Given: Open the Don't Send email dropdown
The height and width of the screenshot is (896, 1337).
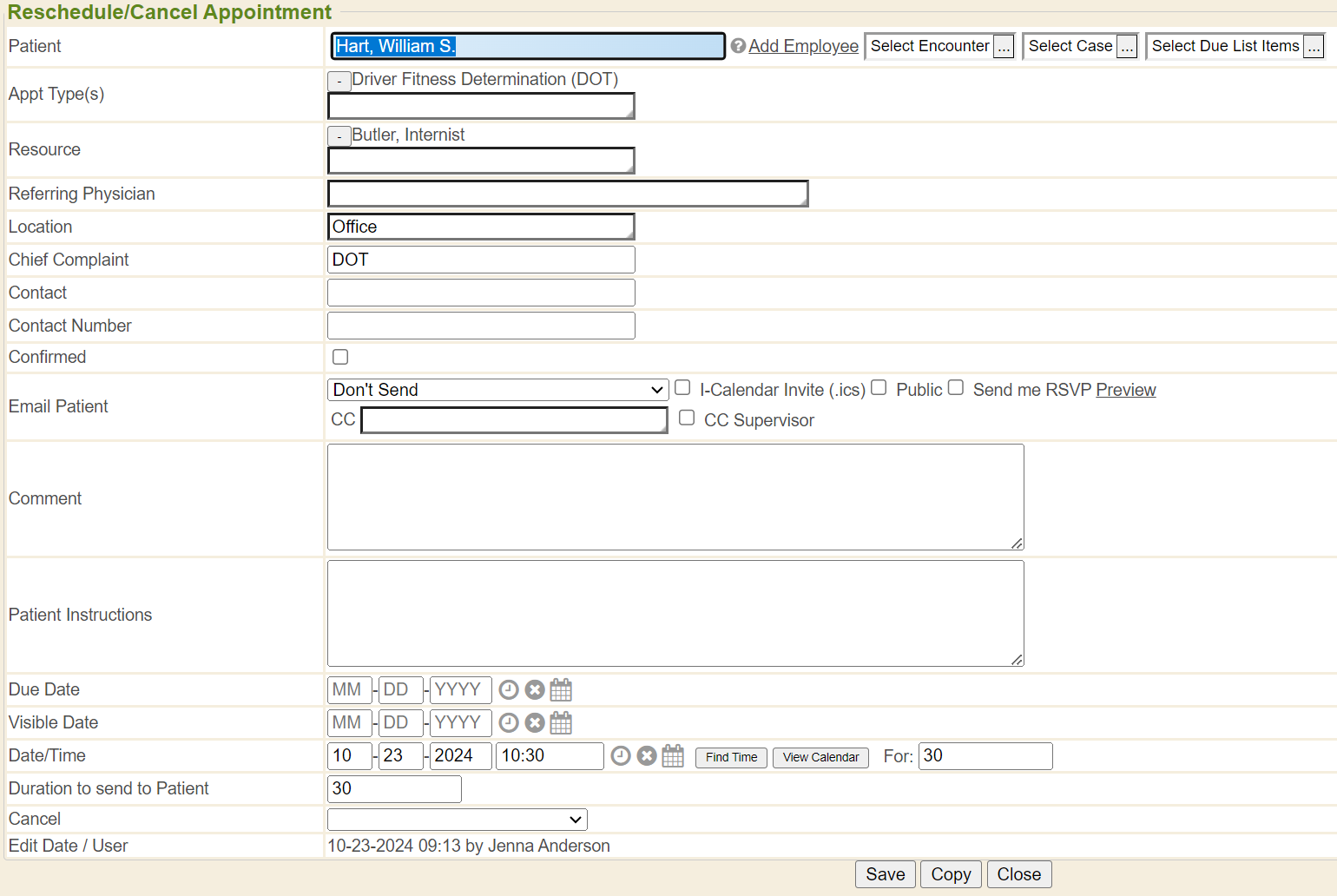Looking at the screenshot, I should (x=497, y=390).
